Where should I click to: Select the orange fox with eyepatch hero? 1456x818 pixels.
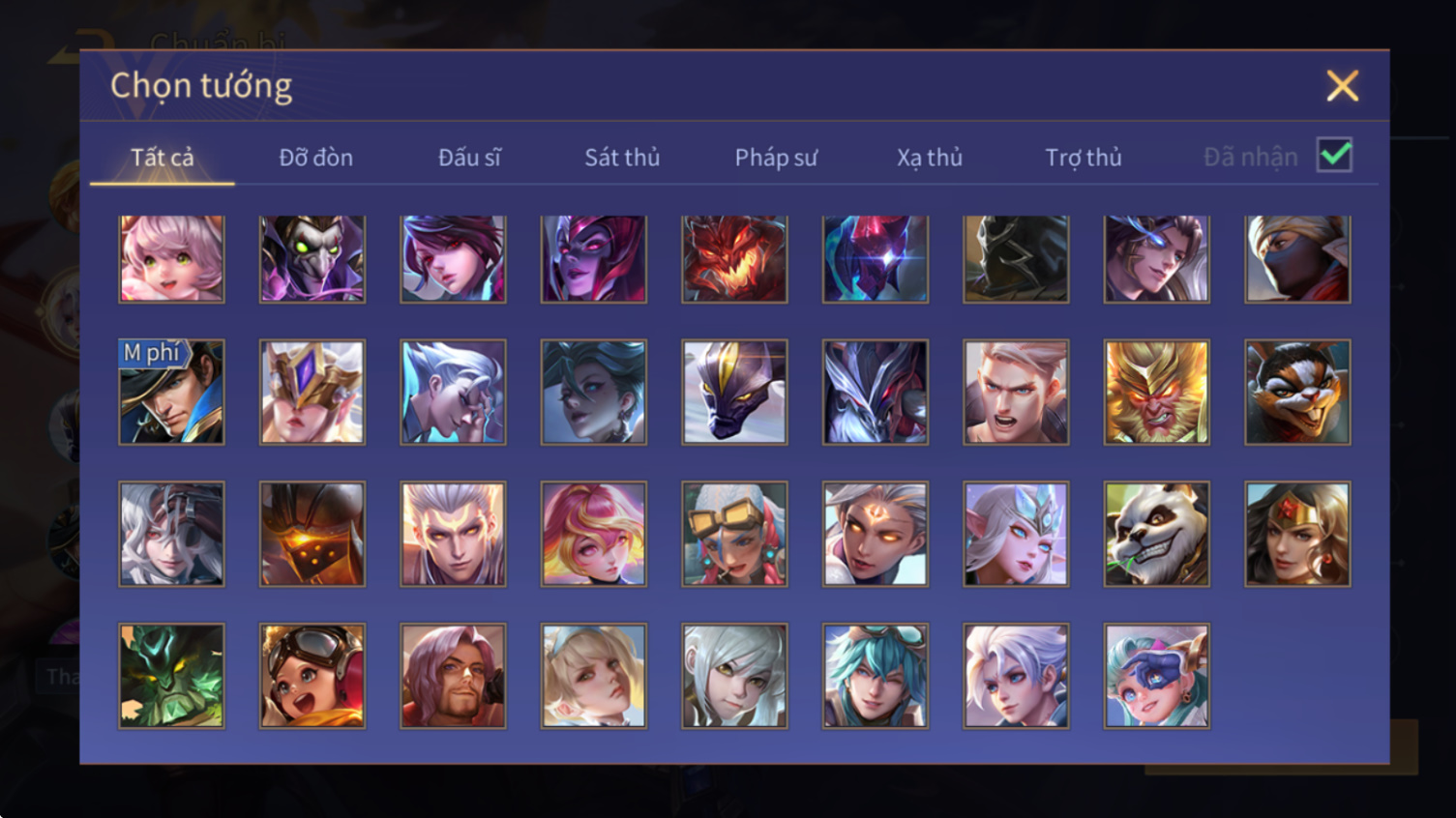tap(1297, 392)
